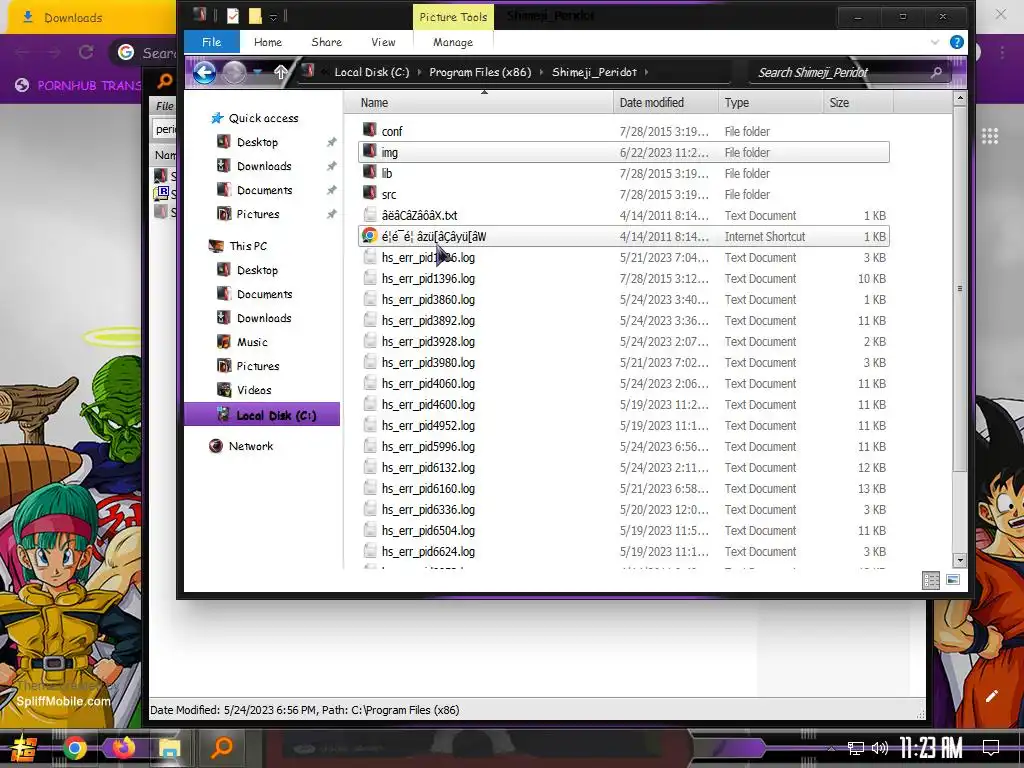The image size is (1024, 768).
Task: Go back with the blue back arrow
Action: click(204, 72)
